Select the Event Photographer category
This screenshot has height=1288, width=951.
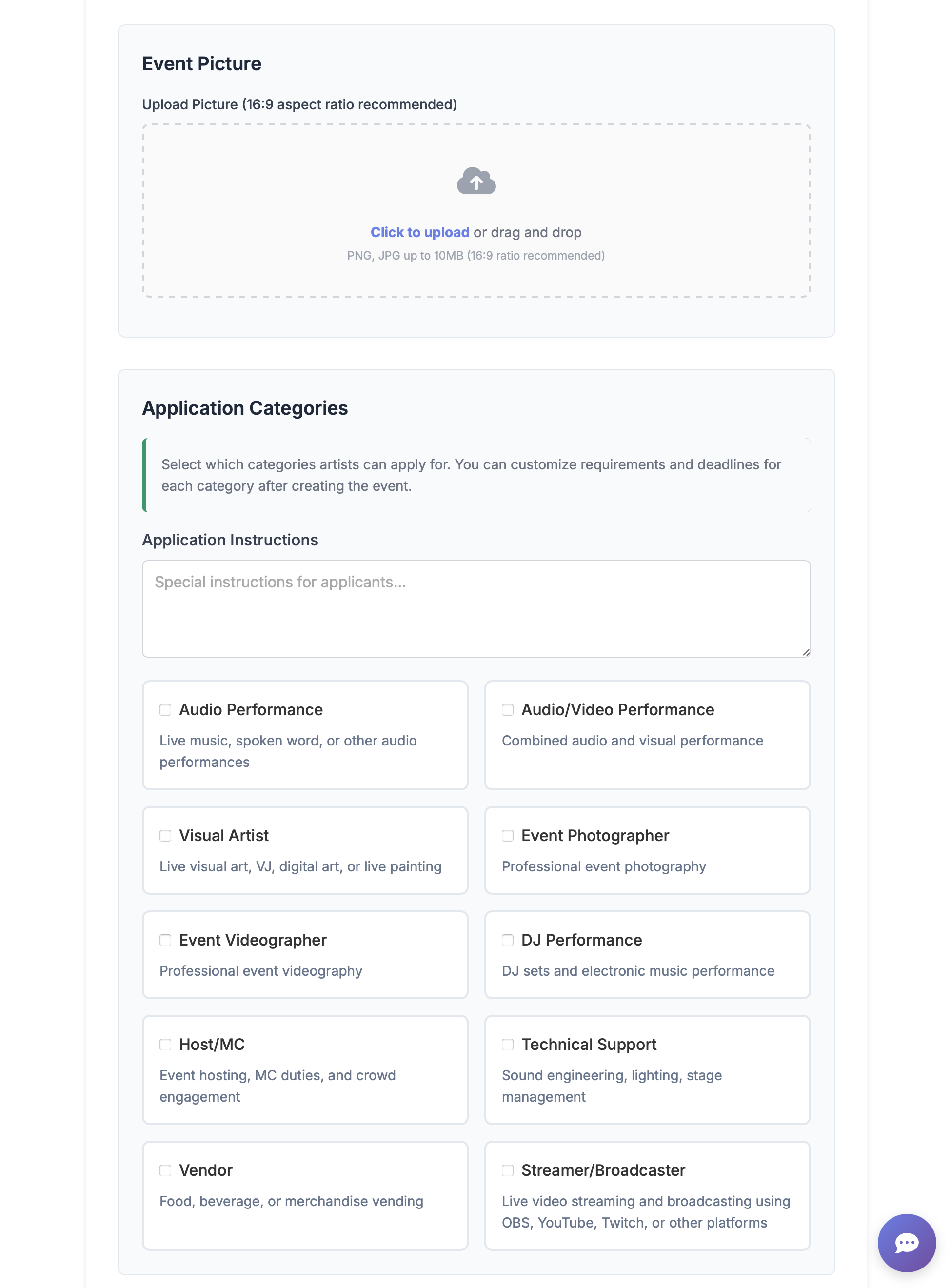click(x=508, y=836)
